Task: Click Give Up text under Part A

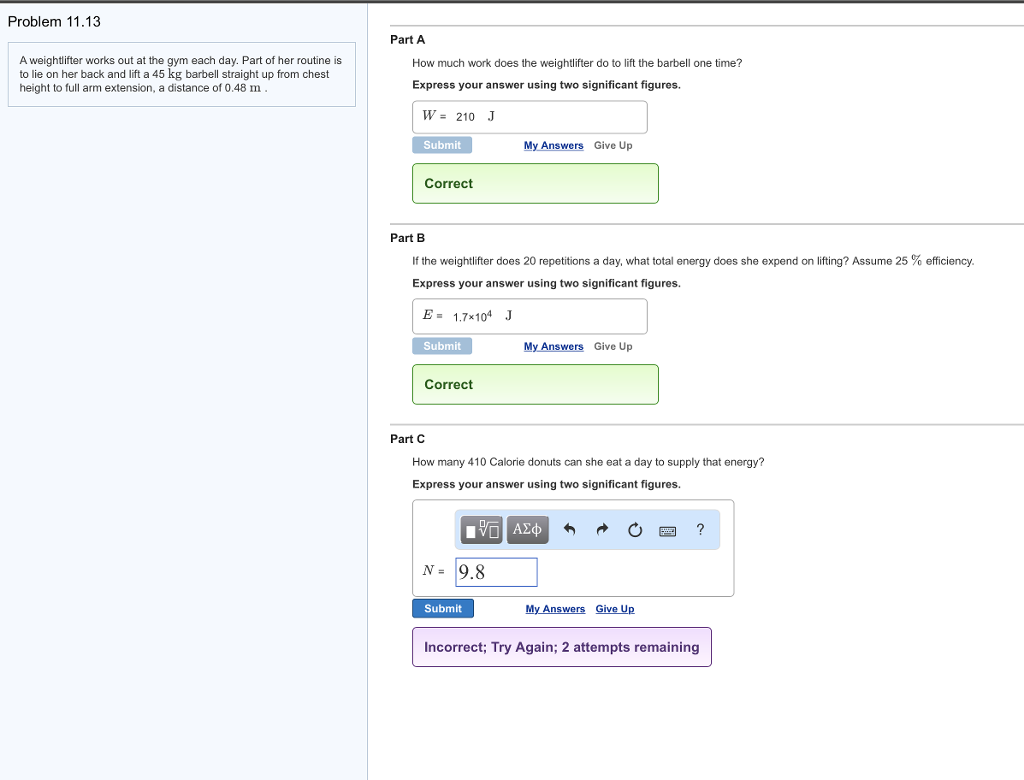Action: (613, 146)
